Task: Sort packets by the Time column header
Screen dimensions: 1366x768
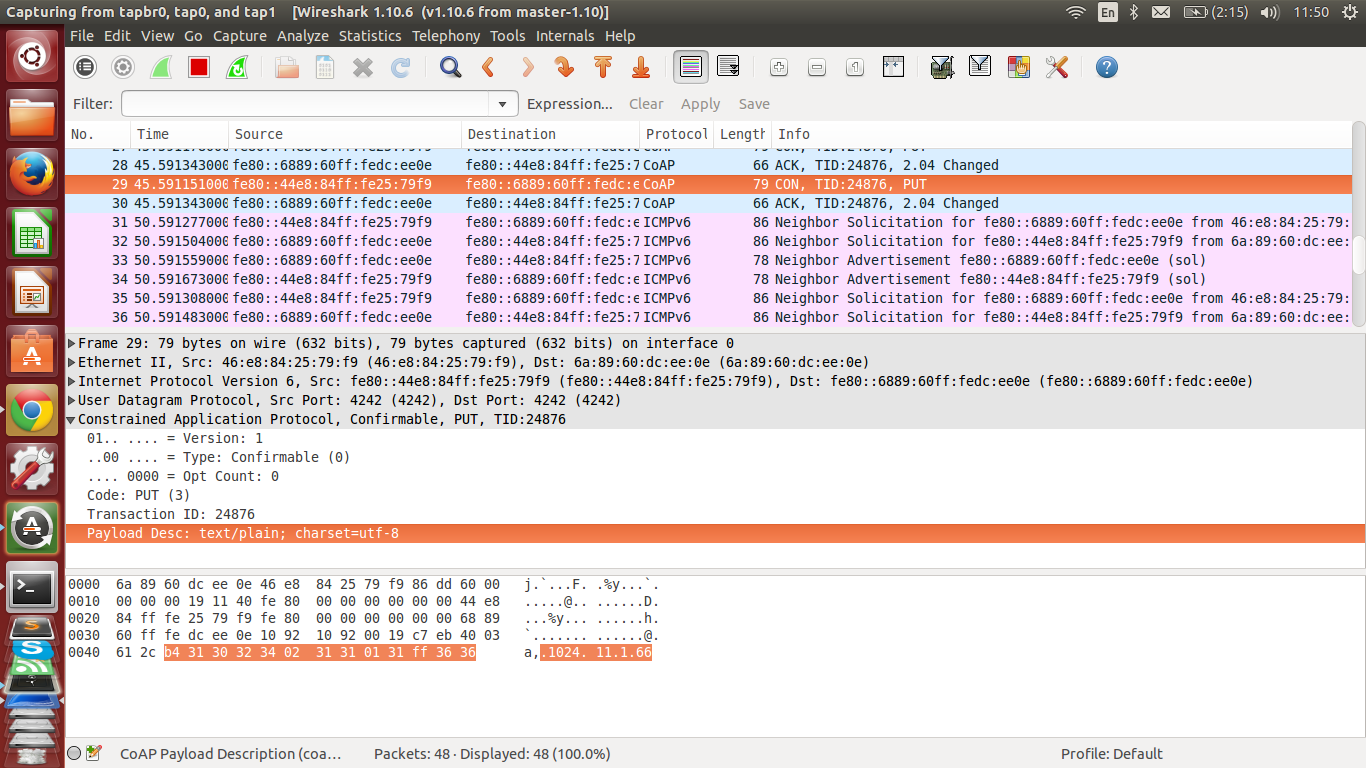Action: coord(180,134)
